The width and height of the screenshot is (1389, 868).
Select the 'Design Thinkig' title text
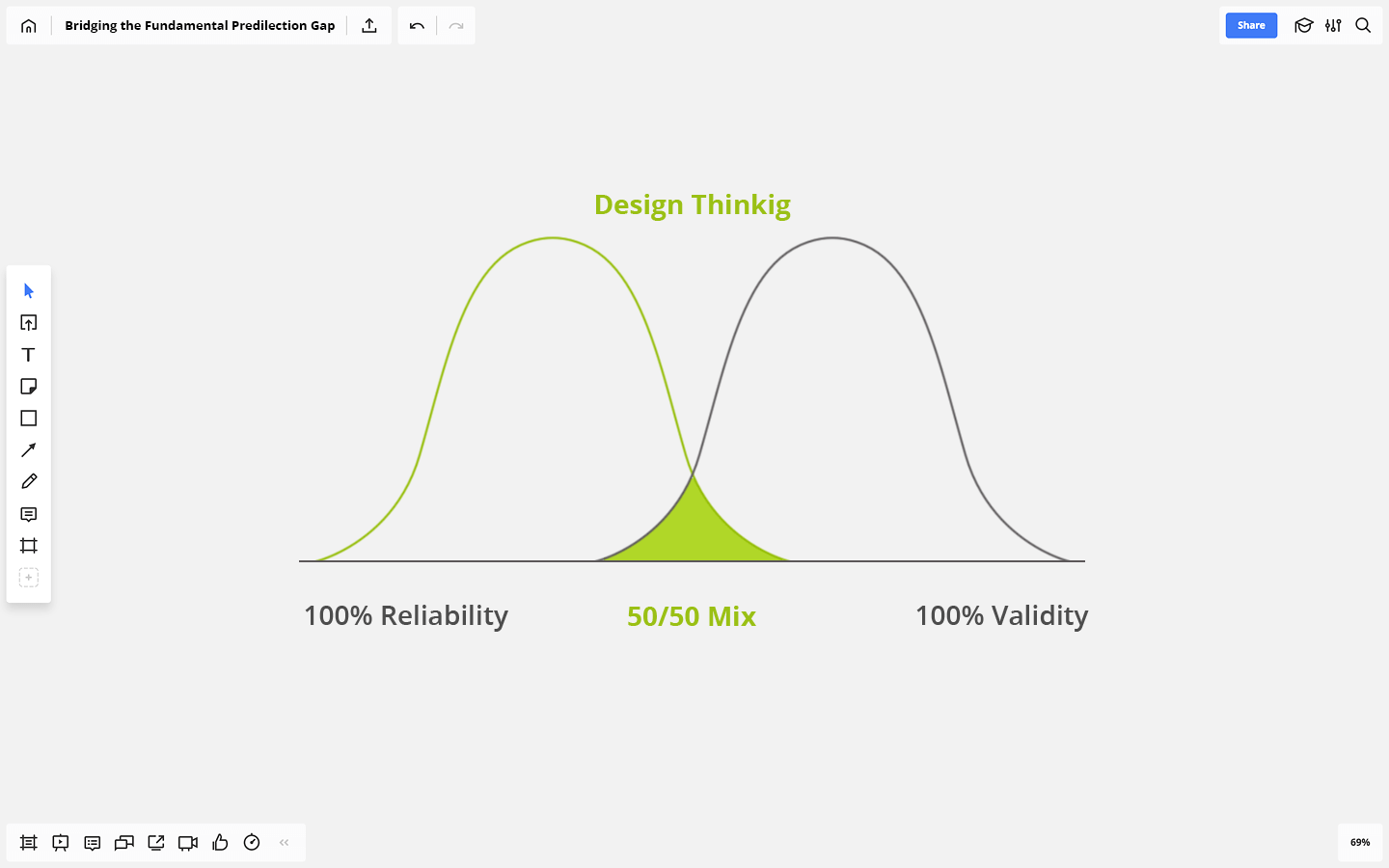click(x=693, y=204)
